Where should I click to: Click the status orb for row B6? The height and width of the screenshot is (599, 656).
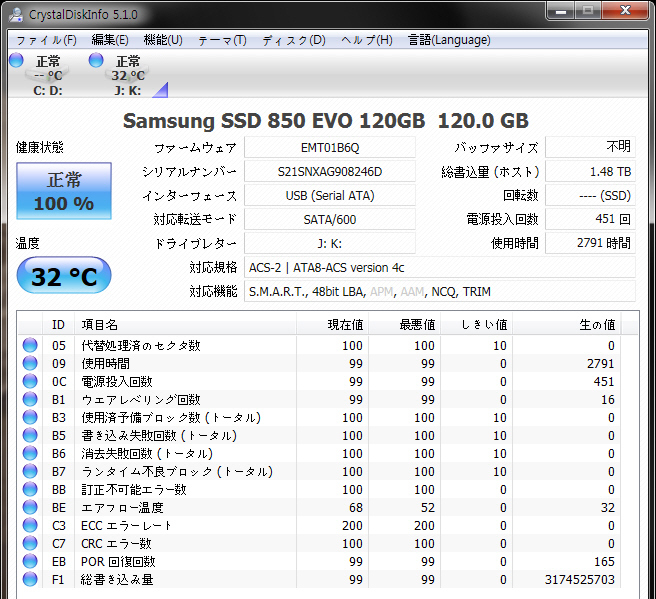tap(30, 453)
